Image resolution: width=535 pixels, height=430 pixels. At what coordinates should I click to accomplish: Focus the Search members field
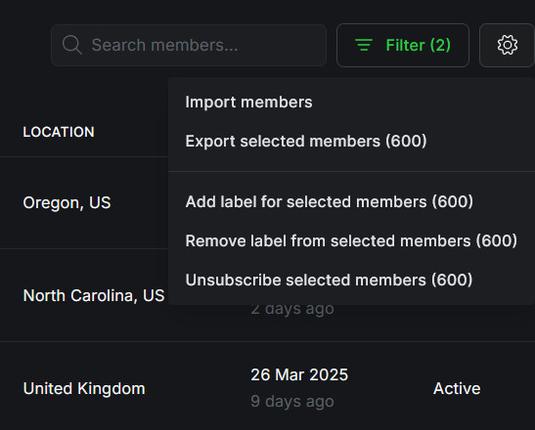[189, 45]
